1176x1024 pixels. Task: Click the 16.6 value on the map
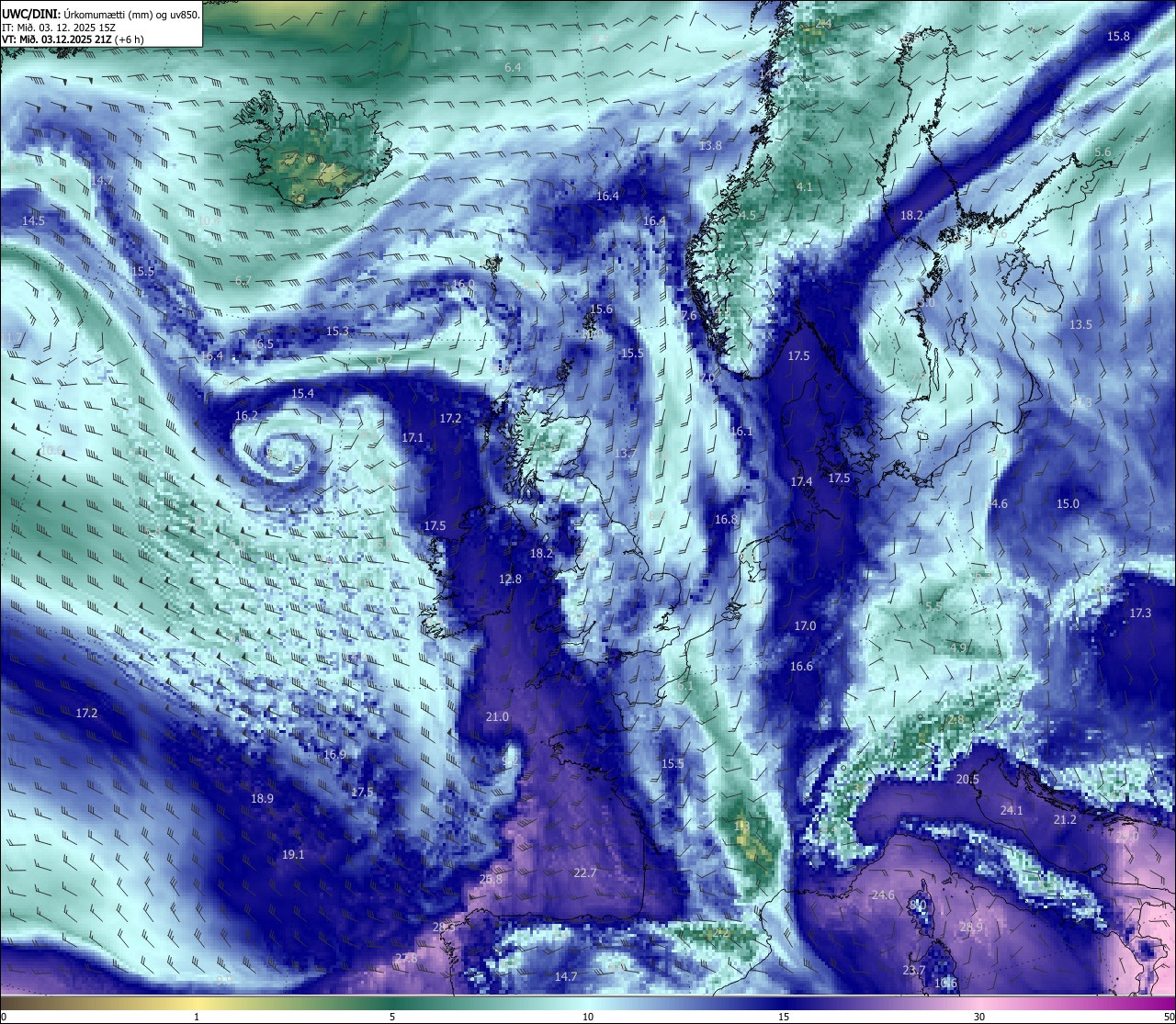pyautogui.click(x=801, y=667)
